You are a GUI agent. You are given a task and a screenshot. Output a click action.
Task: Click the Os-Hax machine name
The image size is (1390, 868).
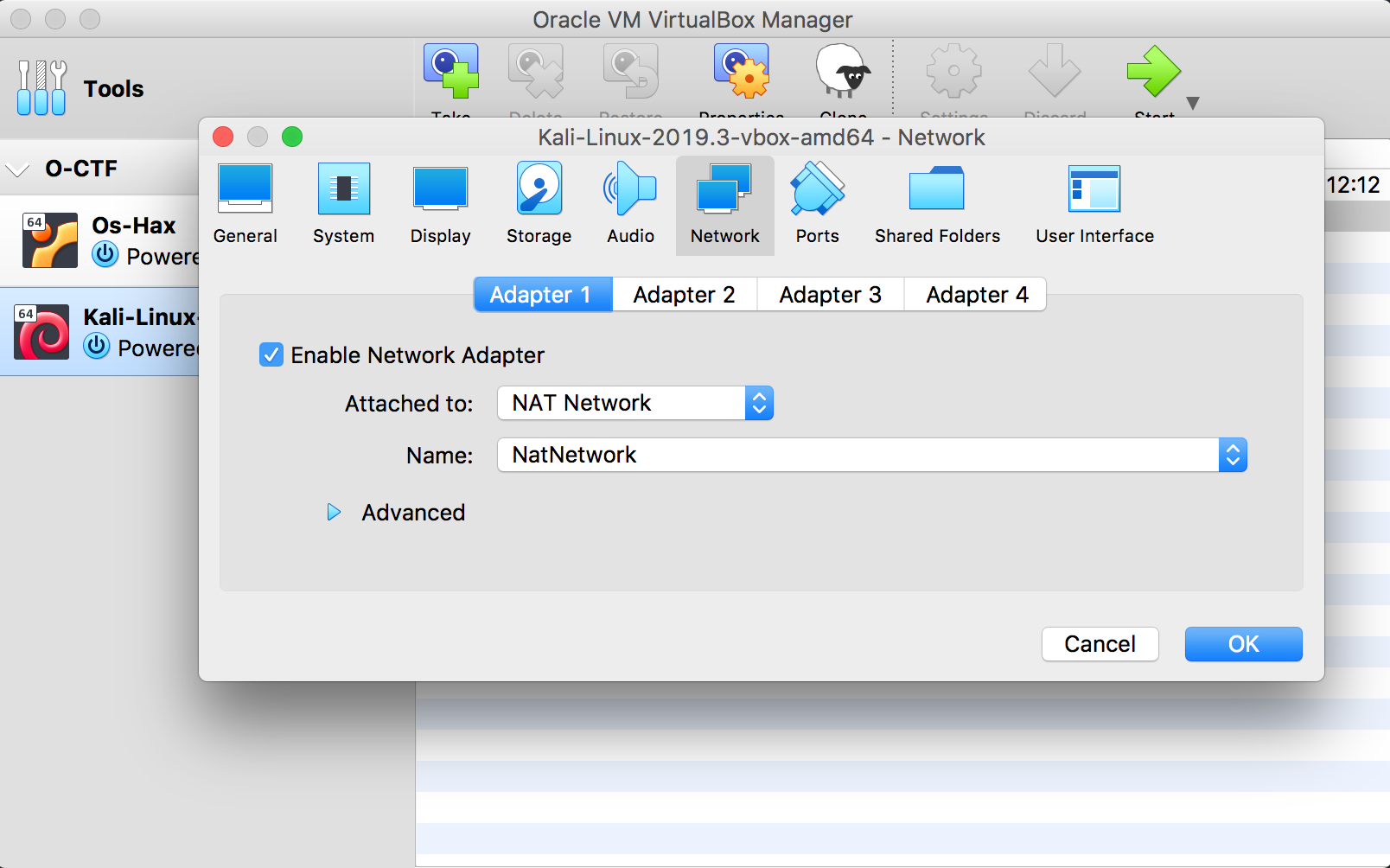pos(134,226)
